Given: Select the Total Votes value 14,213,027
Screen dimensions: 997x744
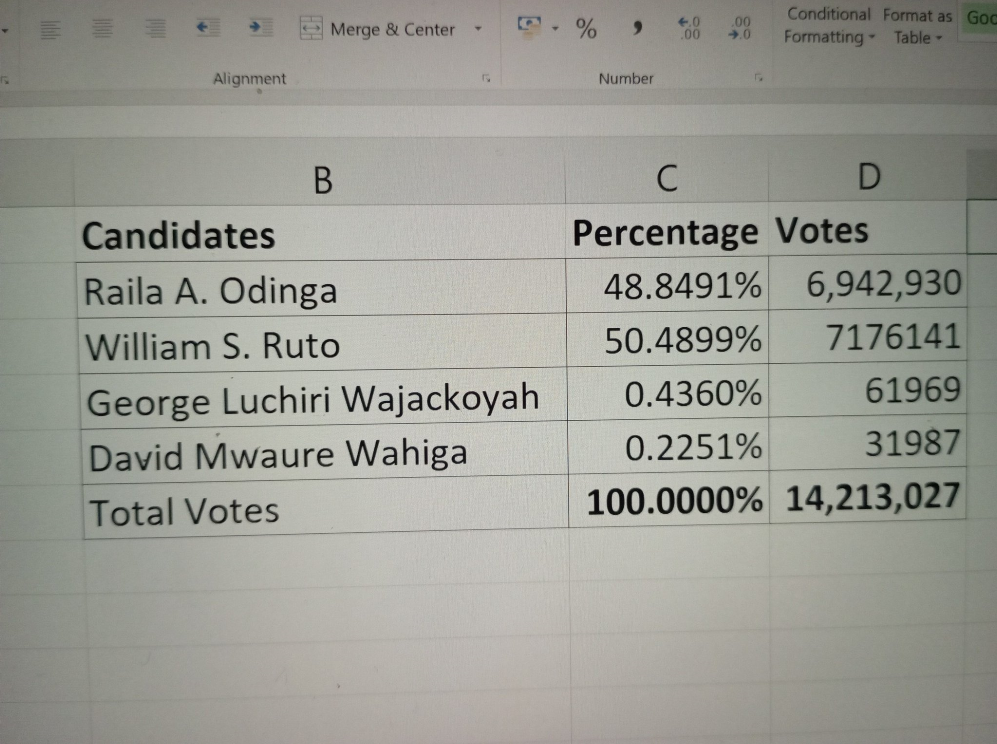Looking at the screenshot, I should coord(868,497).
